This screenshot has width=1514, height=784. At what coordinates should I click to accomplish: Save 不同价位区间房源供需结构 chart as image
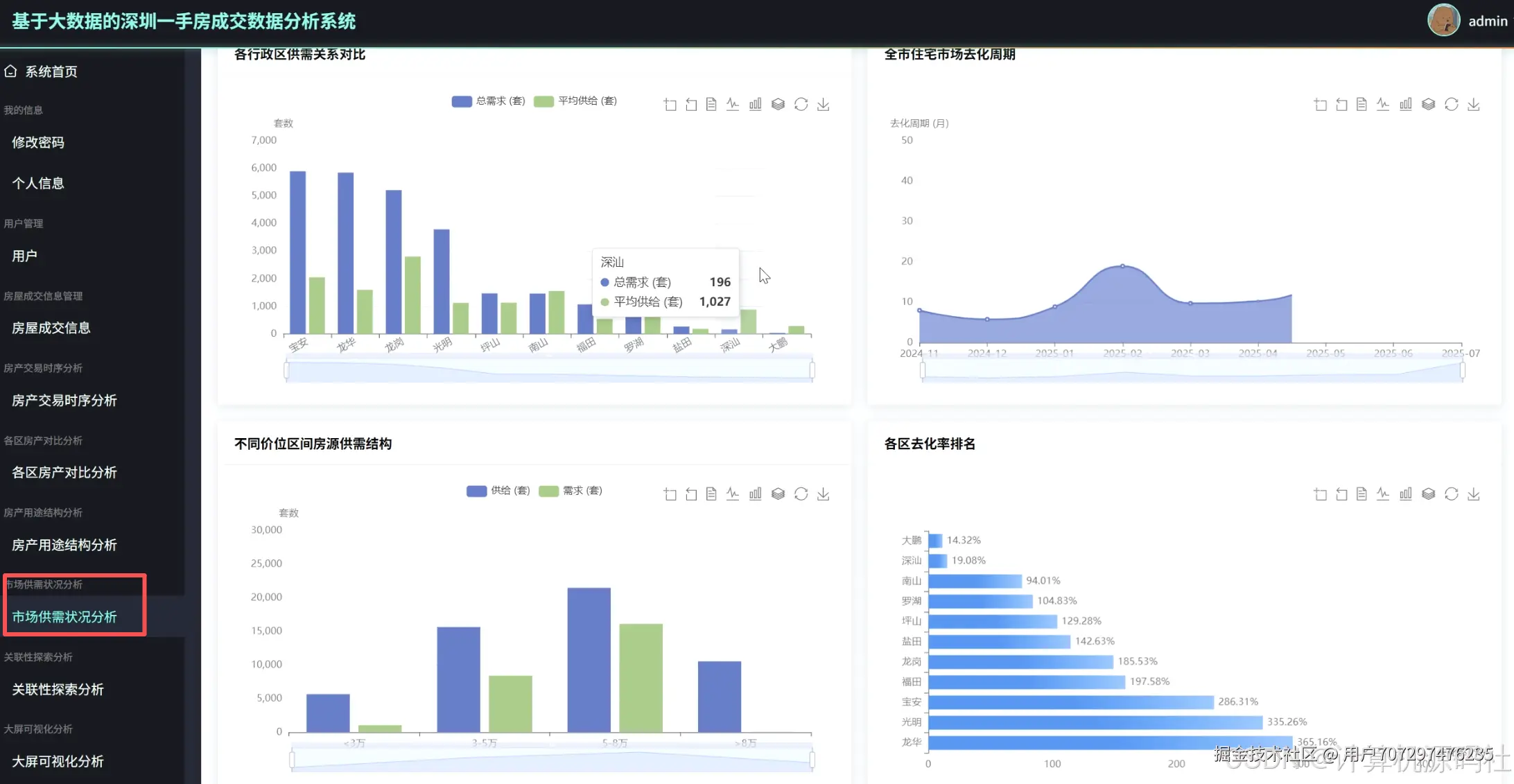click(823, 494)
